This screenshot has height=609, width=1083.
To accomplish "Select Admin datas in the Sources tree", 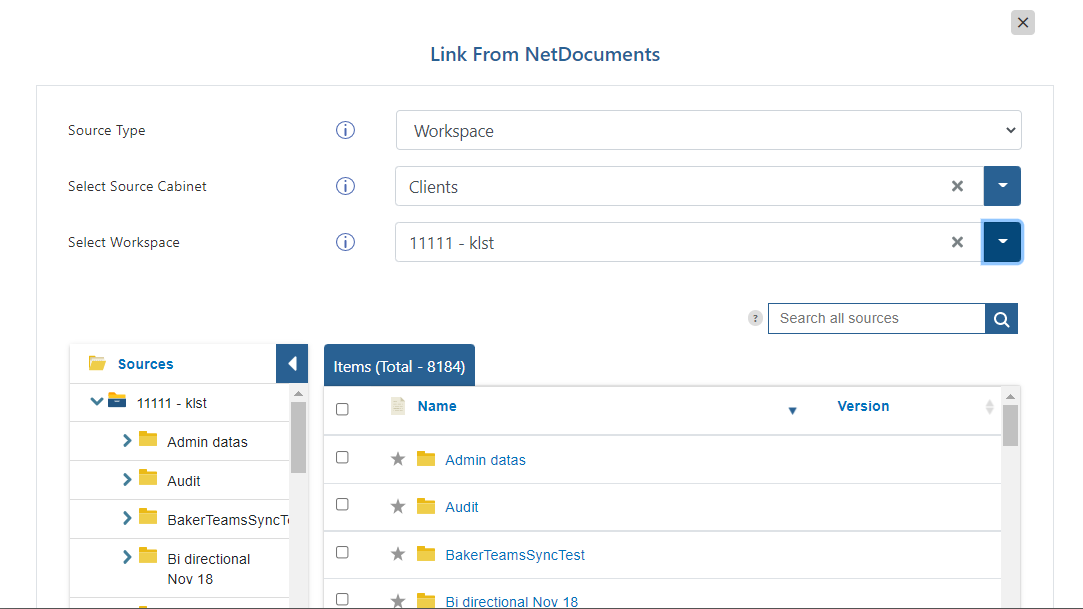I will click(x=207, y=442).
